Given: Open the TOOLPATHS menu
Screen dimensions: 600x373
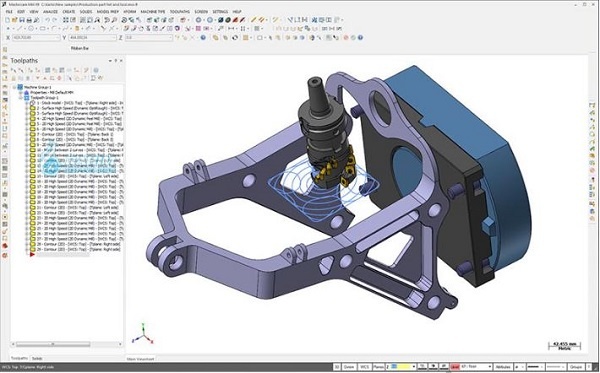Looking at the screenshot, I should [x=179, y=11].
